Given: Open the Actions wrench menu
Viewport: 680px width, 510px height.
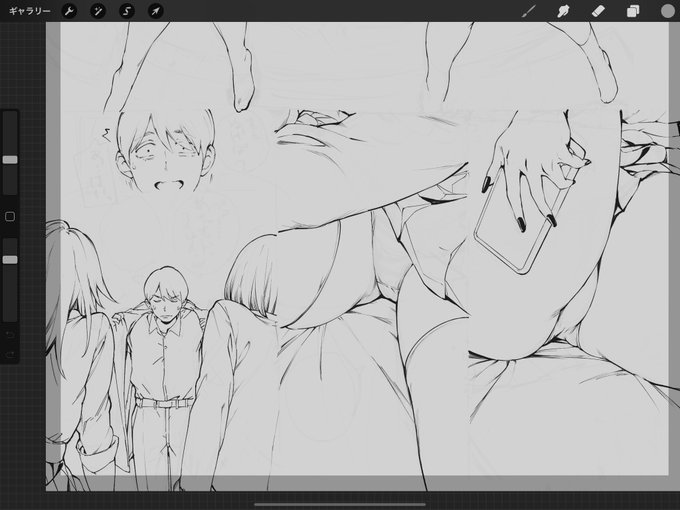Looking at the screenshot, I should coord(69,11).
